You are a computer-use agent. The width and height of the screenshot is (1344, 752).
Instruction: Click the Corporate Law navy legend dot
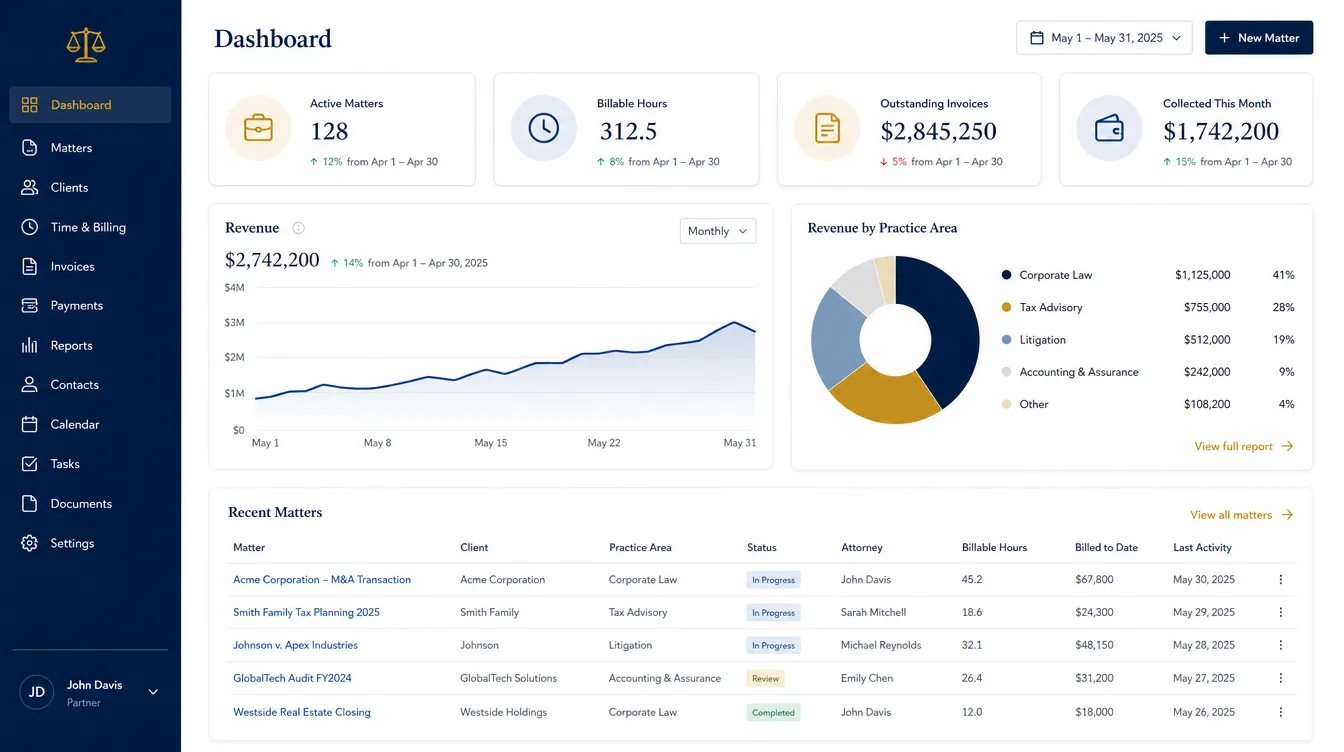coord(1006,275)
